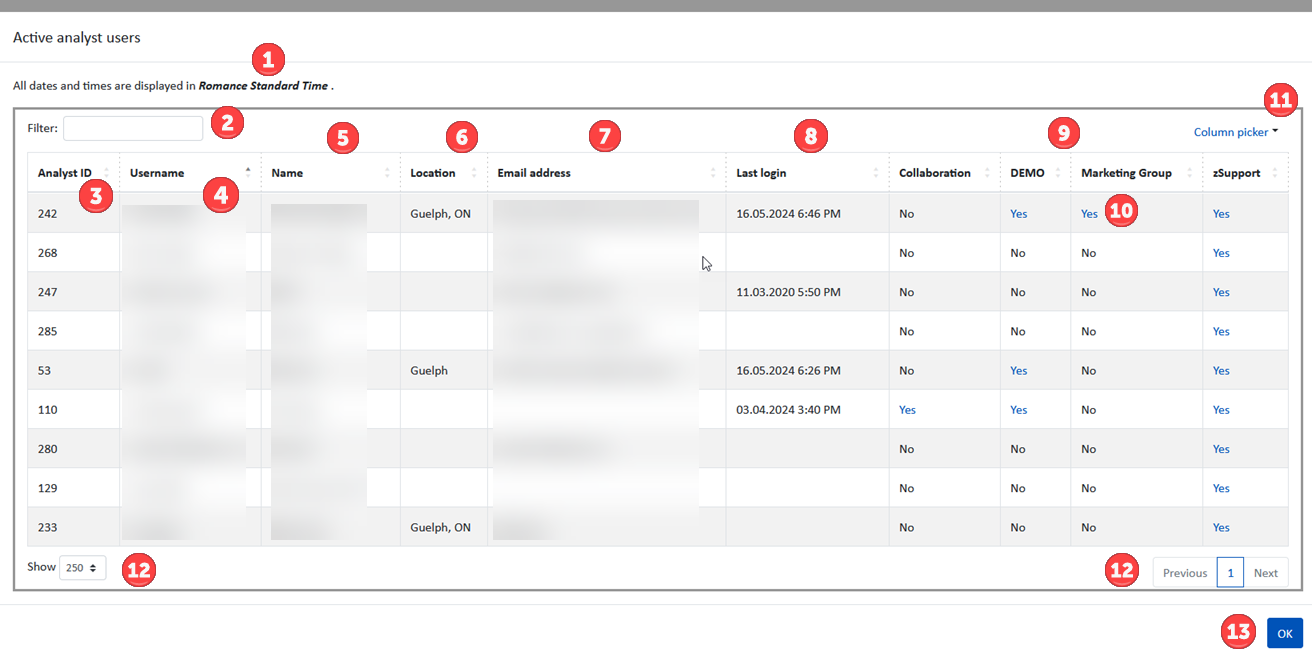This screenshot has width=1312, height=661.
Task: Open the Column picker dropdown
Action: (1236, 132)
